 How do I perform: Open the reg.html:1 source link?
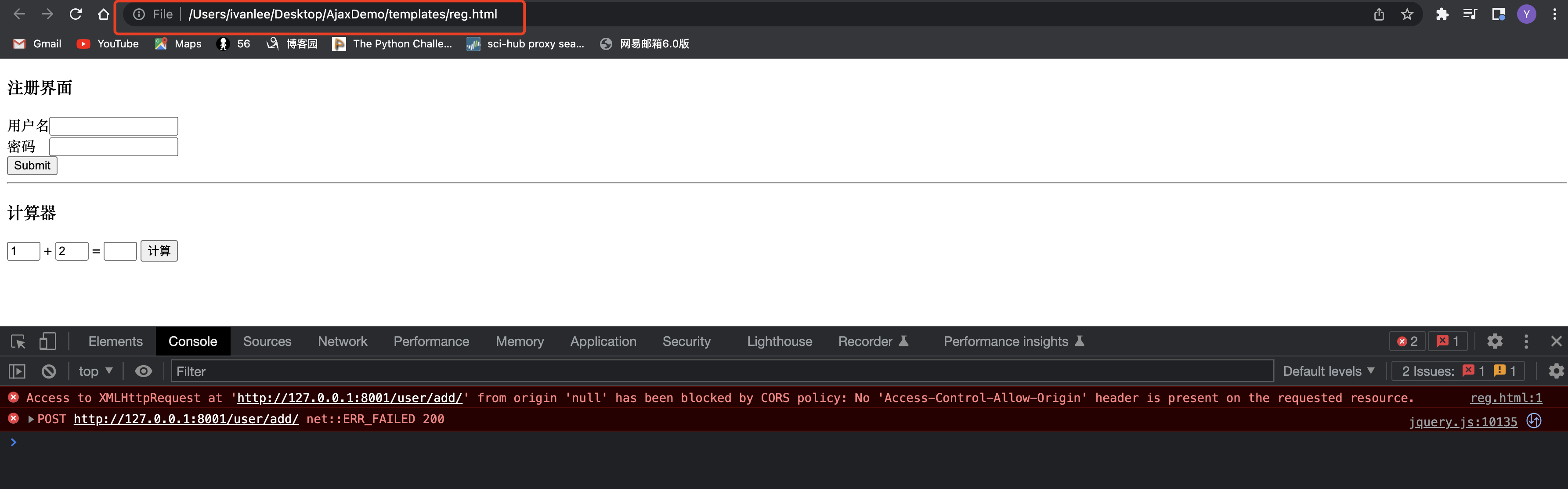(x=1506, y=398)
